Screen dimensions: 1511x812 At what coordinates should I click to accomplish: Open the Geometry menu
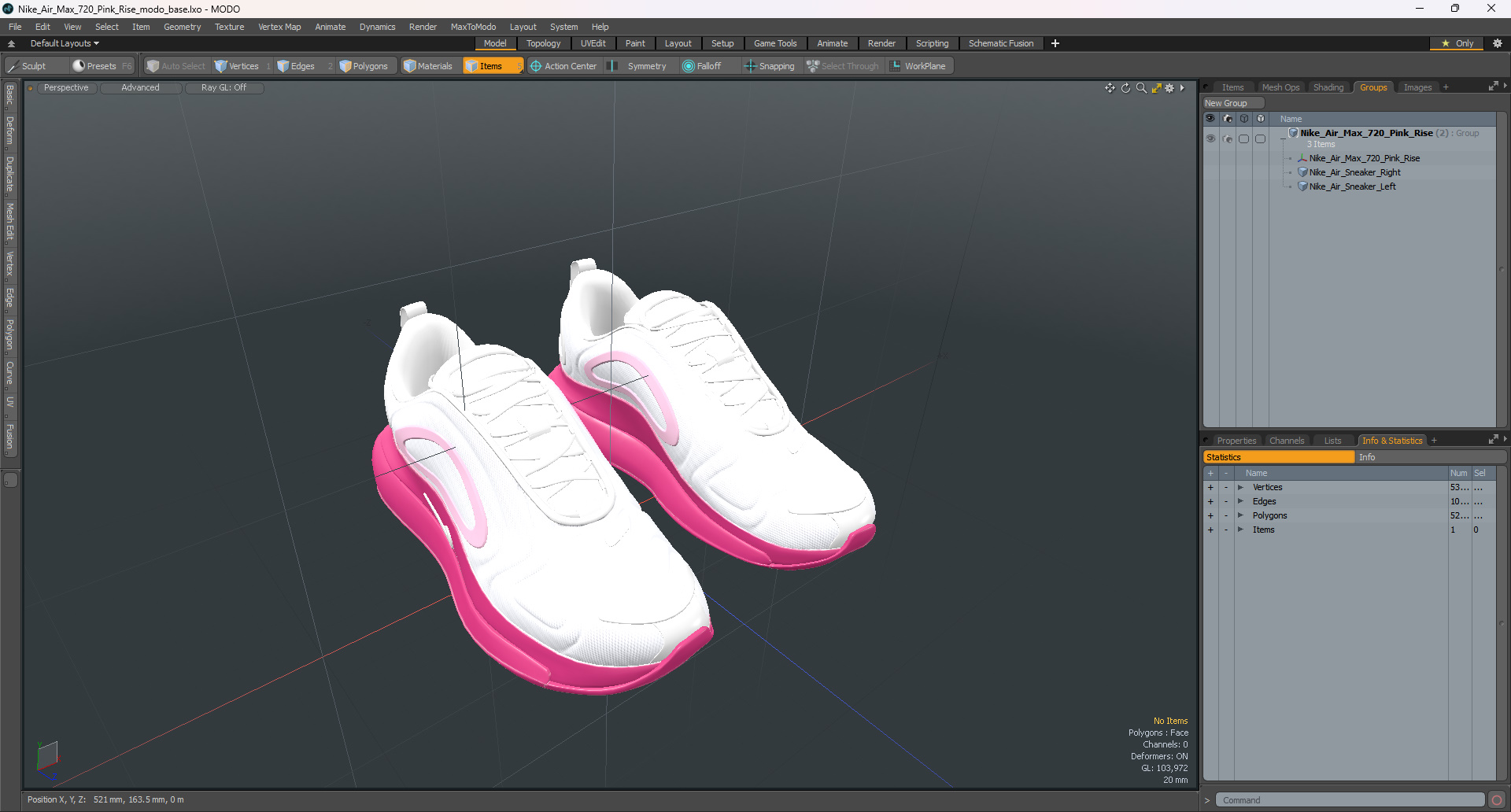pyautogui.click(x=182, y=27)
